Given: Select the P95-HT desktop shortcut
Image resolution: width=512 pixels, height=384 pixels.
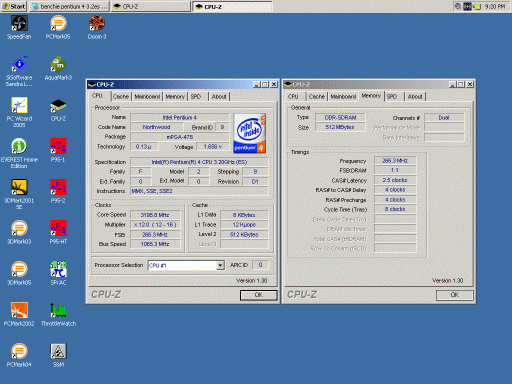Looking at the screenshot, I should [58, 232].
